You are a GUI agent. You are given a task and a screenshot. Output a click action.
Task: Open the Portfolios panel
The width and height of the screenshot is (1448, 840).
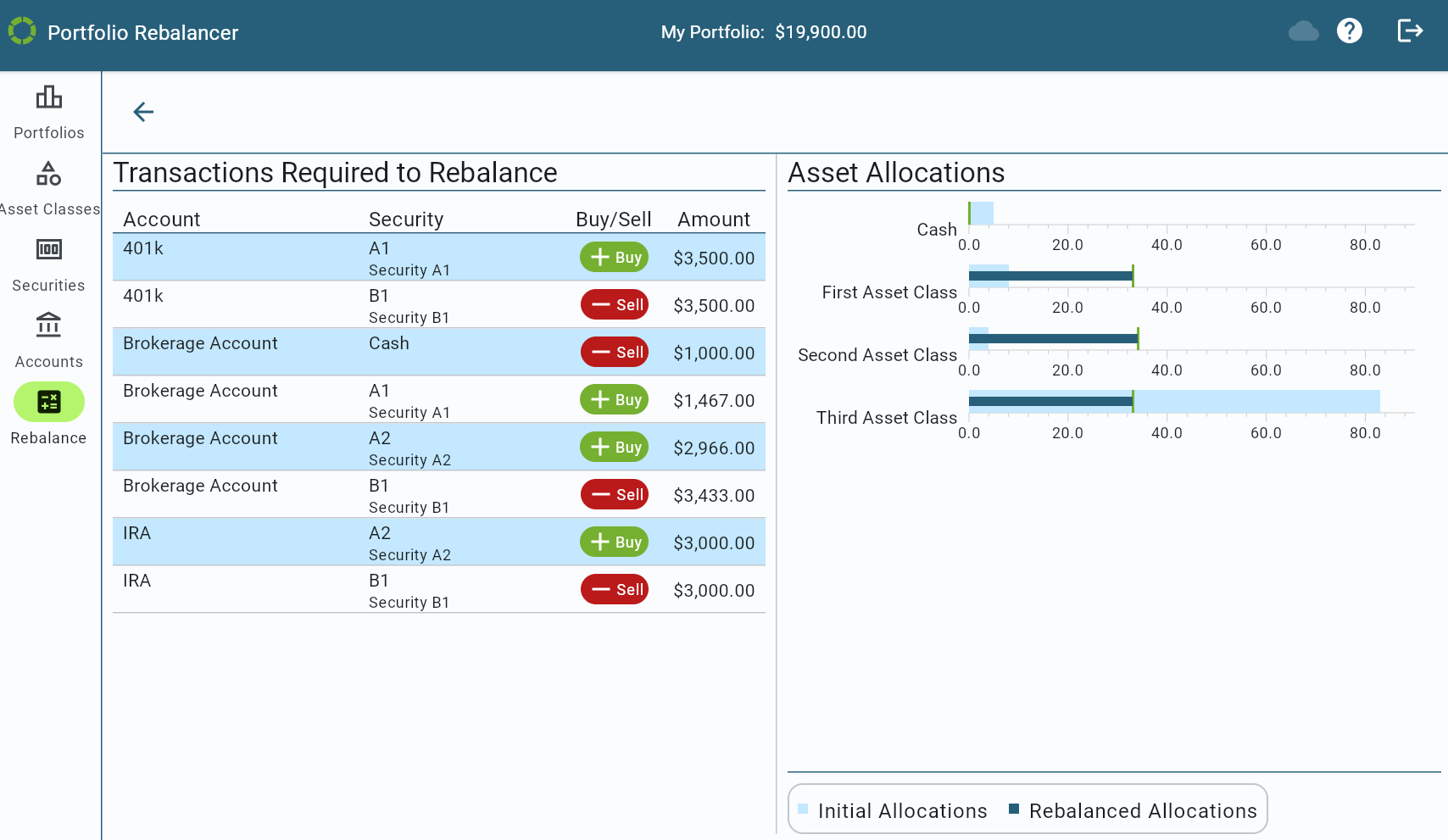click(48, 110)
